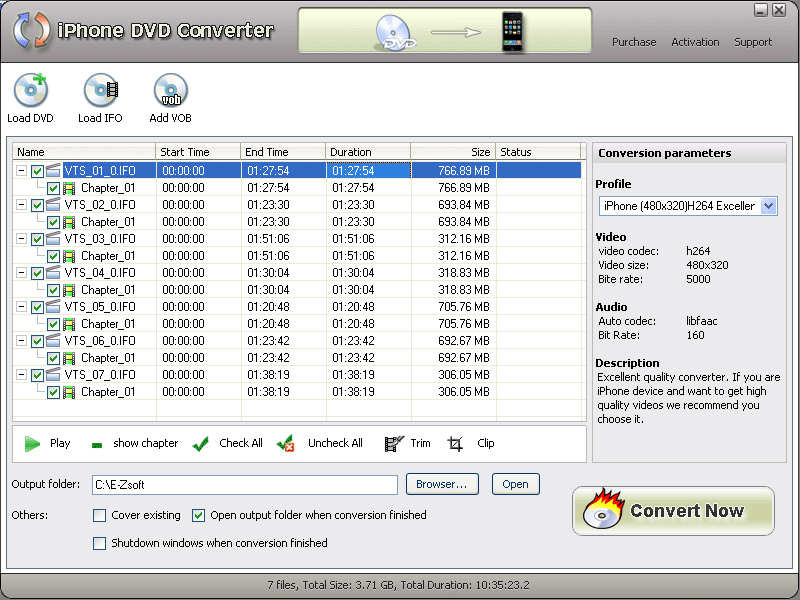800x600 pixels.
Task: Uncheck Chapter_01 checkbox under VTS_05_0.IFO
Action: point(53,324)
